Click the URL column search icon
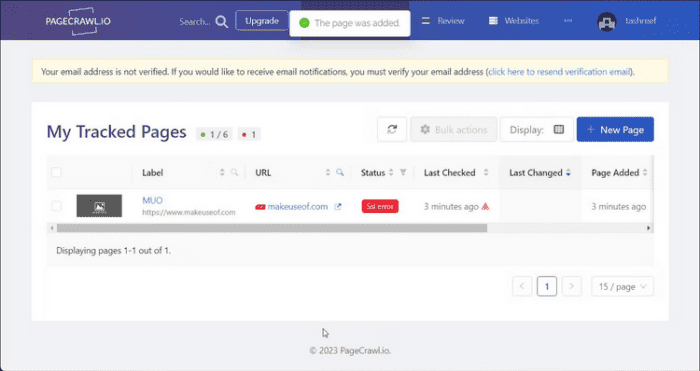Image resolution: width=700 pixels, height=371 pixels. tap(340, 172)
